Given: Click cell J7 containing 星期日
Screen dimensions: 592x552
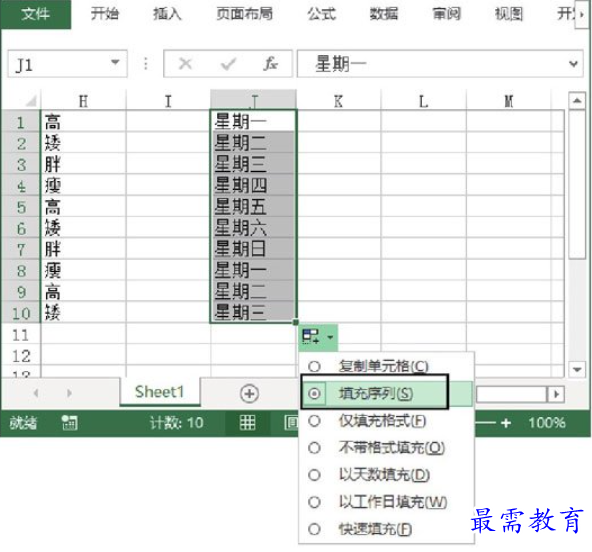Looking at the screenshot, I should click(253, 249).
